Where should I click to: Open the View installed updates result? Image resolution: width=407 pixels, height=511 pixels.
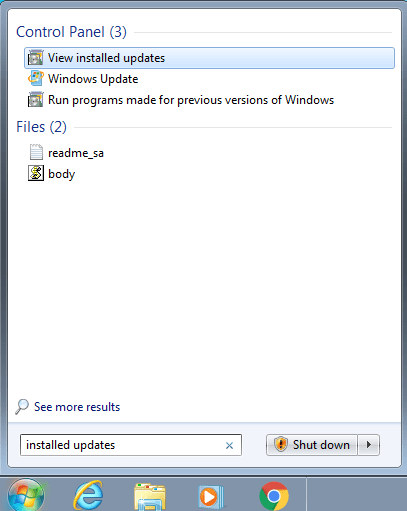pos(209,58)
